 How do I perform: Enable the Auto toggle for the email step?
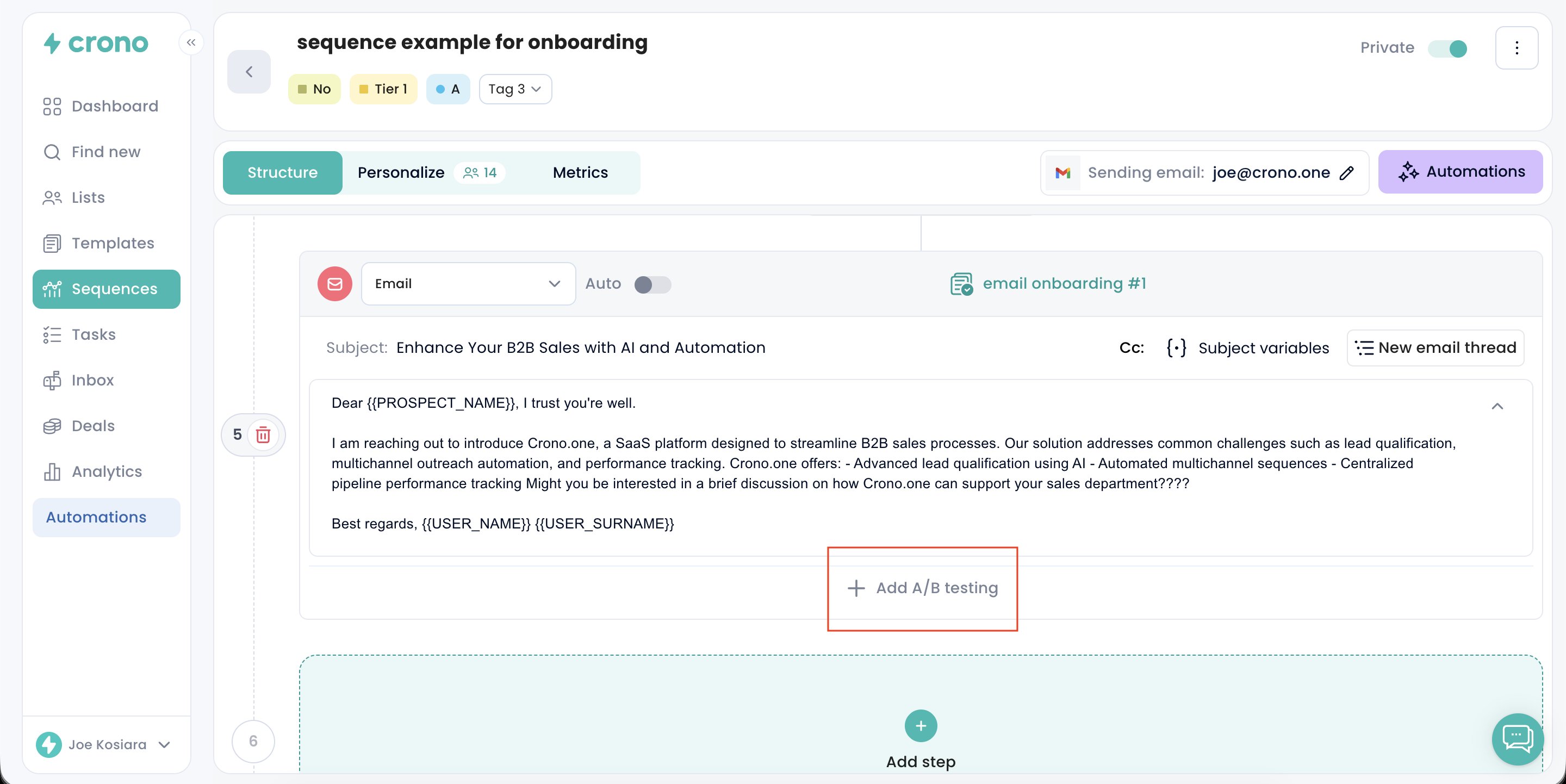point(652,284)
